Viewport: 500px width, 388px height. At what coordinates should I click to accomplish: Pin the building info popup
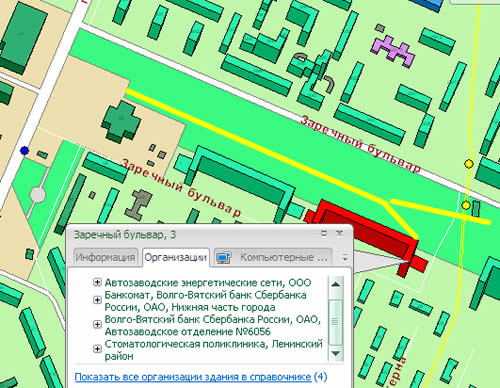pyautogui.click(x=324, y=234)
